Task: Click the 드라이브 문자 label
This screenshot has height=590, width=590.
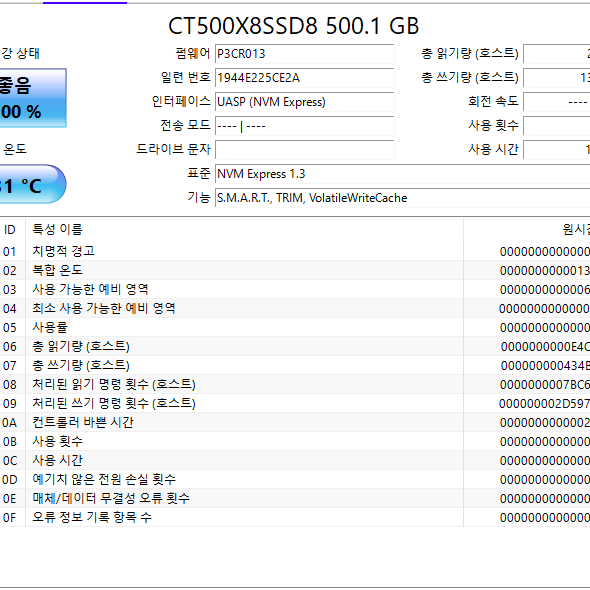Action: (173, 149)
